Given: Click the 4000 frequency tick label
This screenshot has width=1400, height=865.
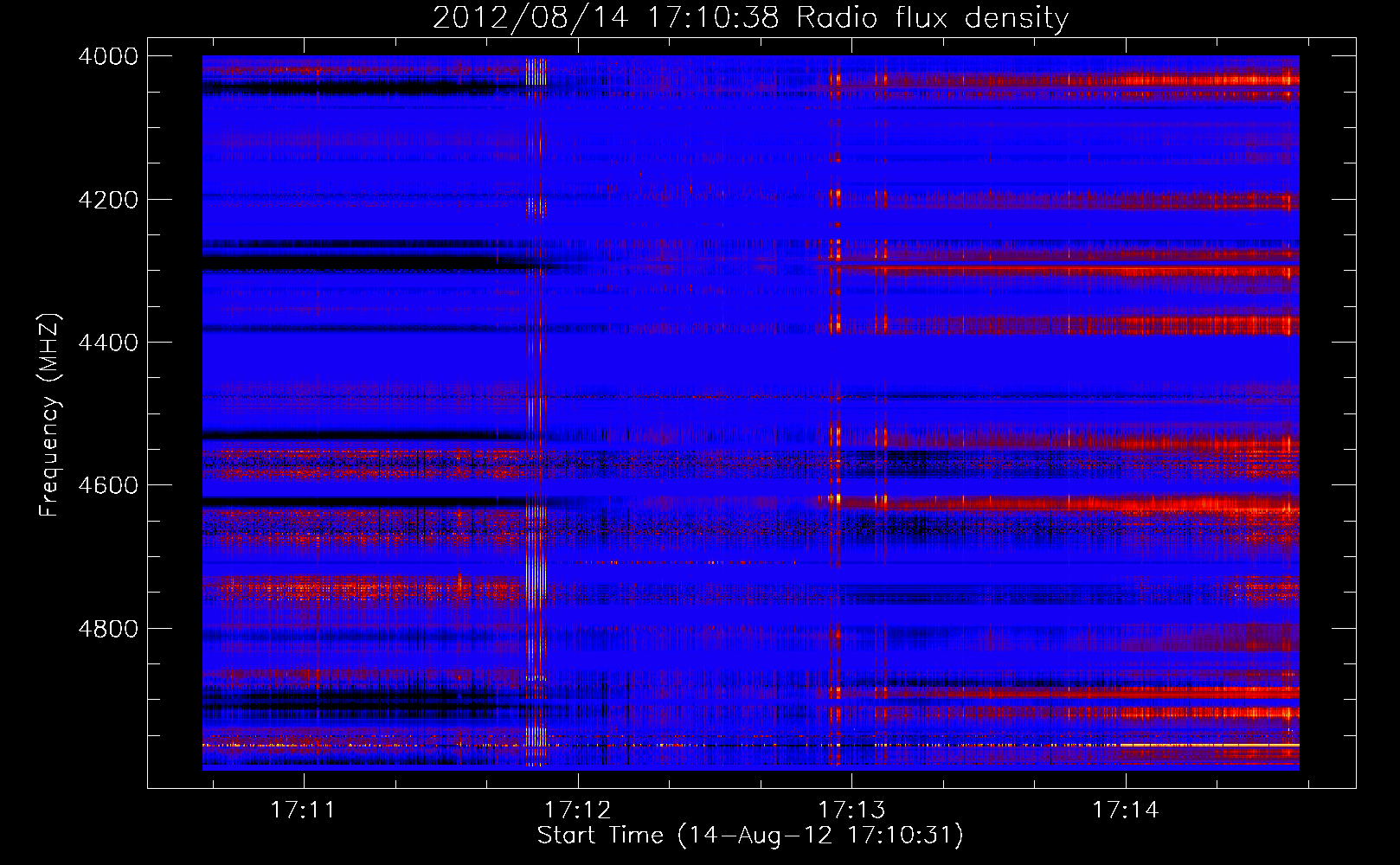Looking at the screenshot, I should pos(108,57).
